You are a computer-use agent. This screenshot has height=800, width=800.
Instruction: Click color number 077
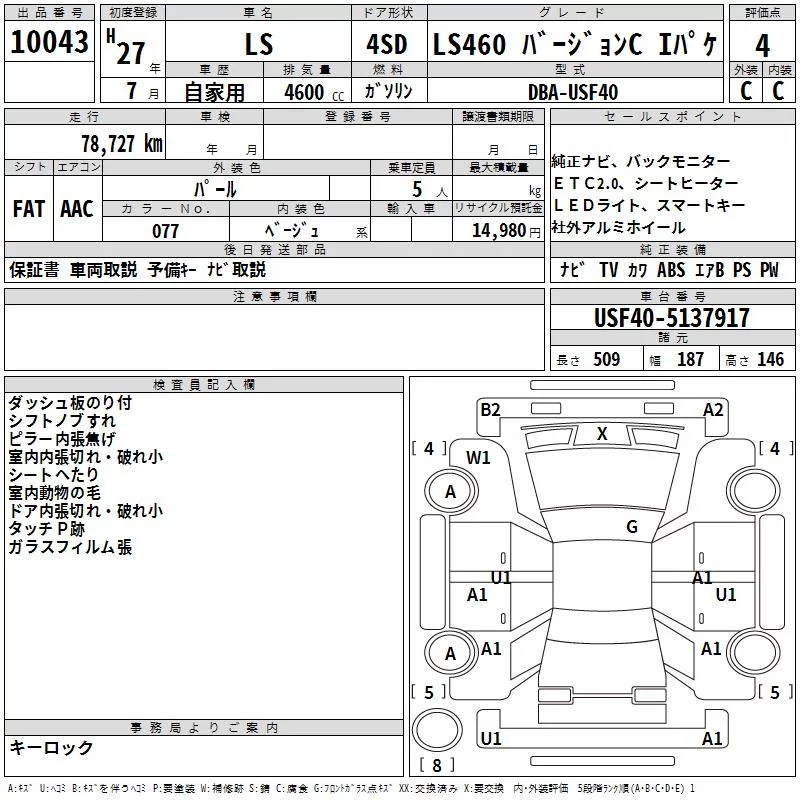point(165,231)
